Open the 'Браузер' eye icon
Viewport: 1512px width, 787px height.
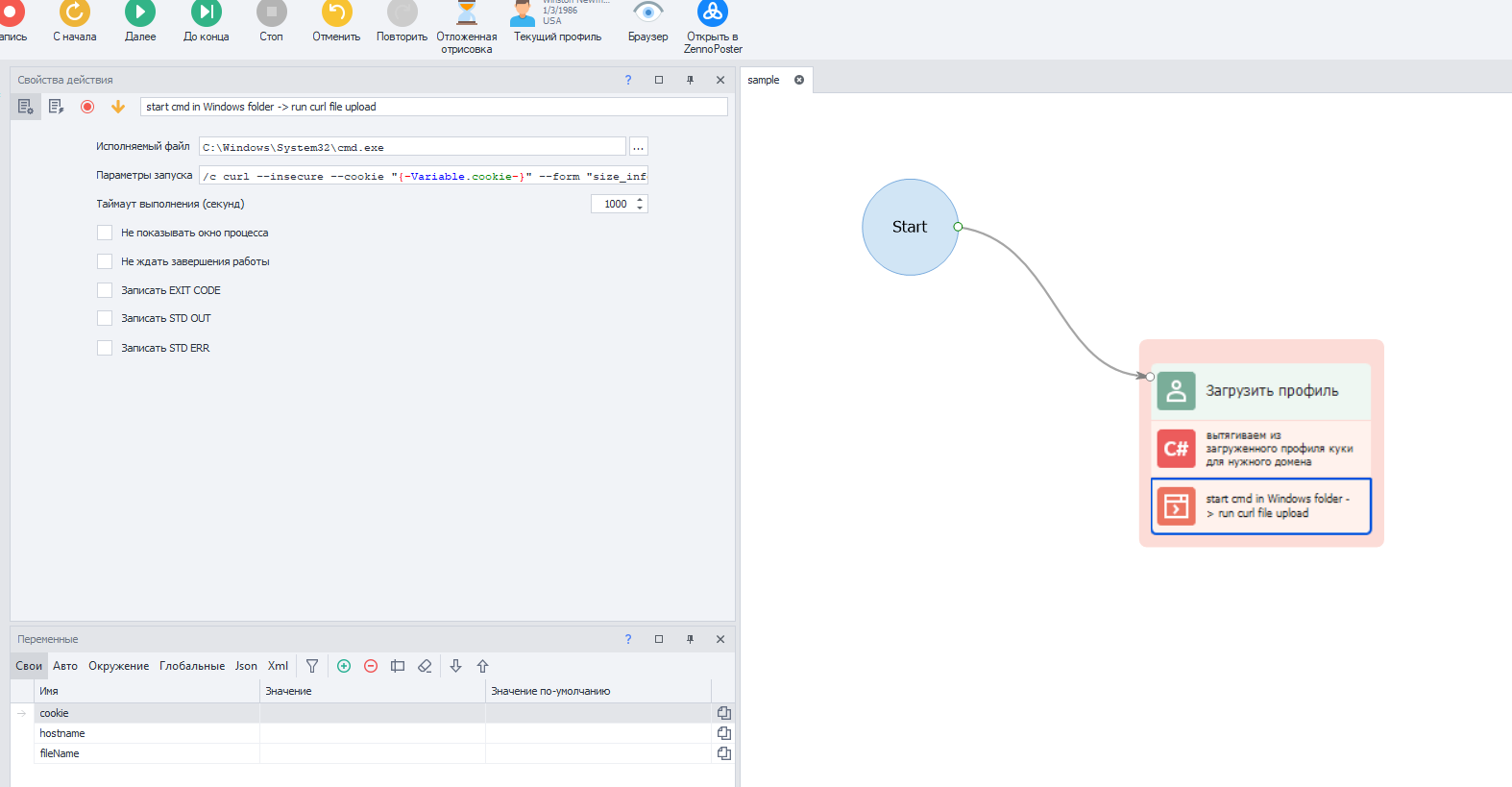pyautogui.click(x=648, y=13)
